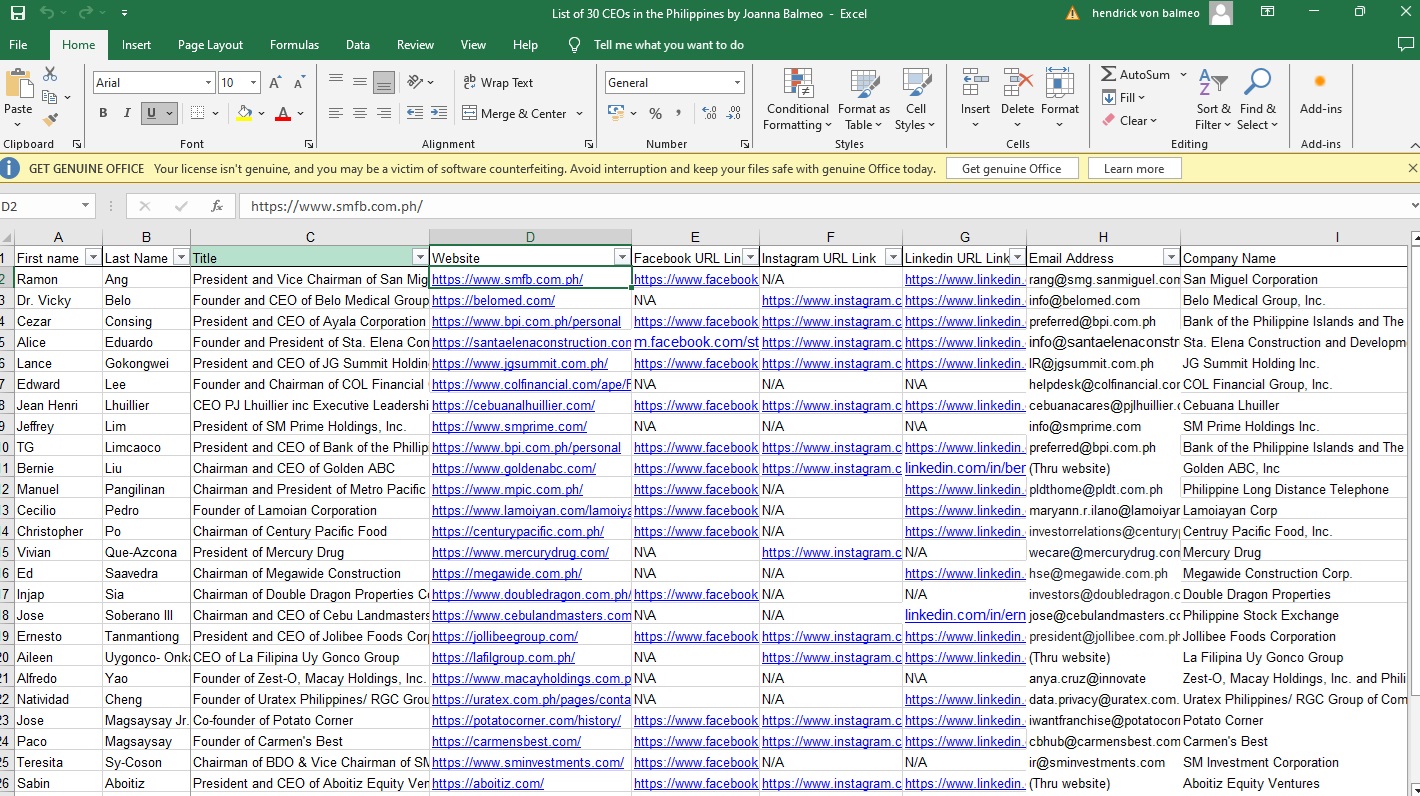Click the Name Box showing D2
The image size is (1420, 796).
pyautogui.click(x=38, y=206)
